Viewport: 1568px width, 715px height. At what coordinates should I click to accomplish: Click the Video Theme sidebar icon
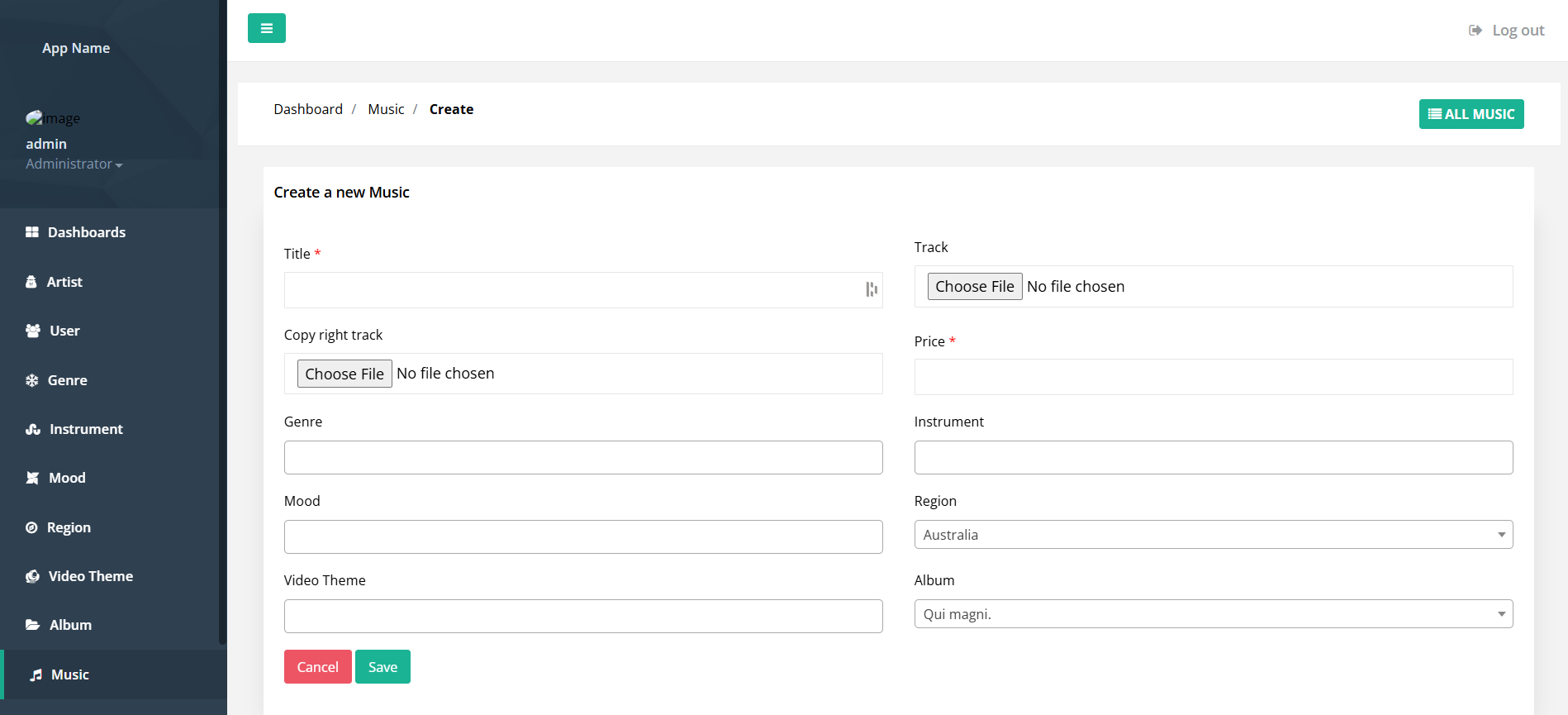click(x=32, y=576)
